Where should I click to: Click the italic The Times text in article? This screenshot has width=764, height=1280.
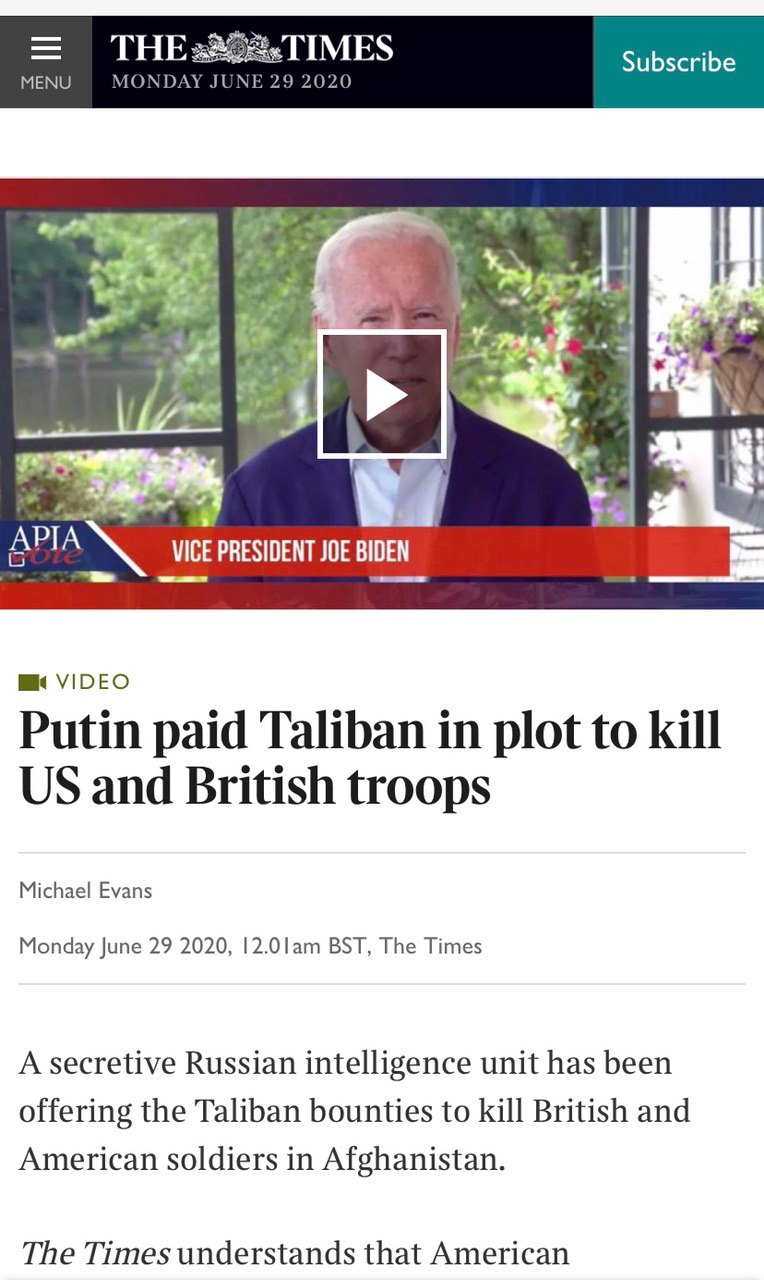(95, 1253)
